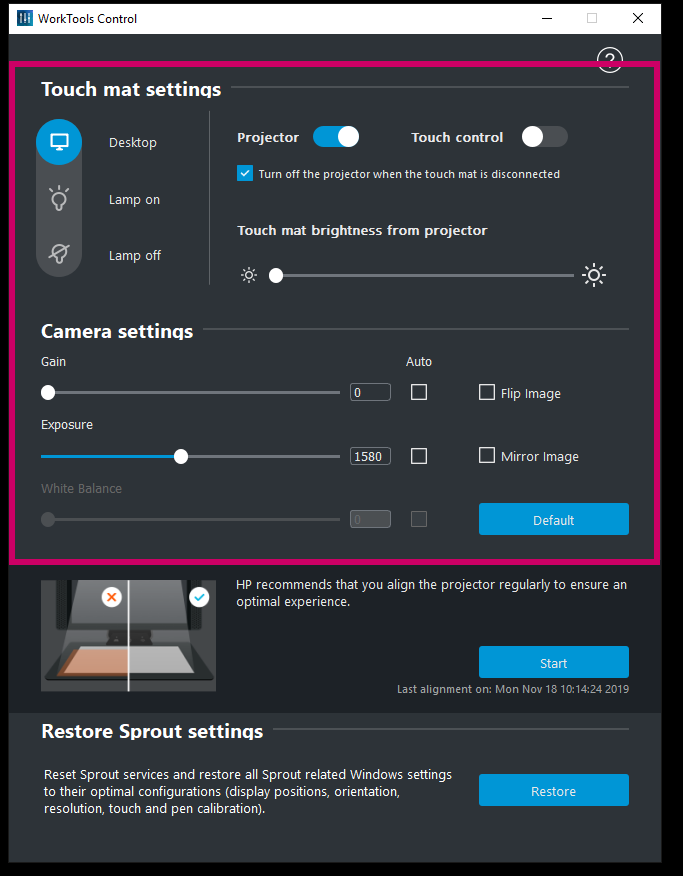683x876 pixels.
Task: Click the Default camera settings button
Action: click(x=553, y=519)
